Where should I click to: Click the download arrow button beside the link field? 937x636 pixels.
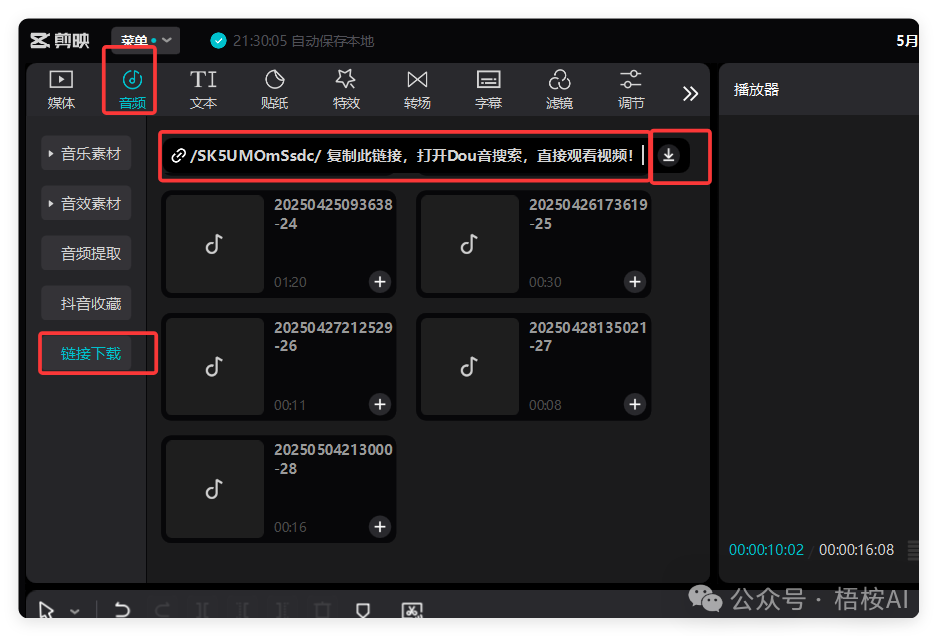point(669,155)
